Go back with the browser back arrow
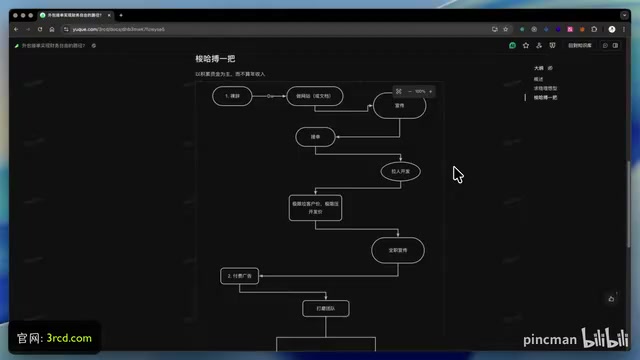This screenshot has width=640, height=360. coord(16,29)
